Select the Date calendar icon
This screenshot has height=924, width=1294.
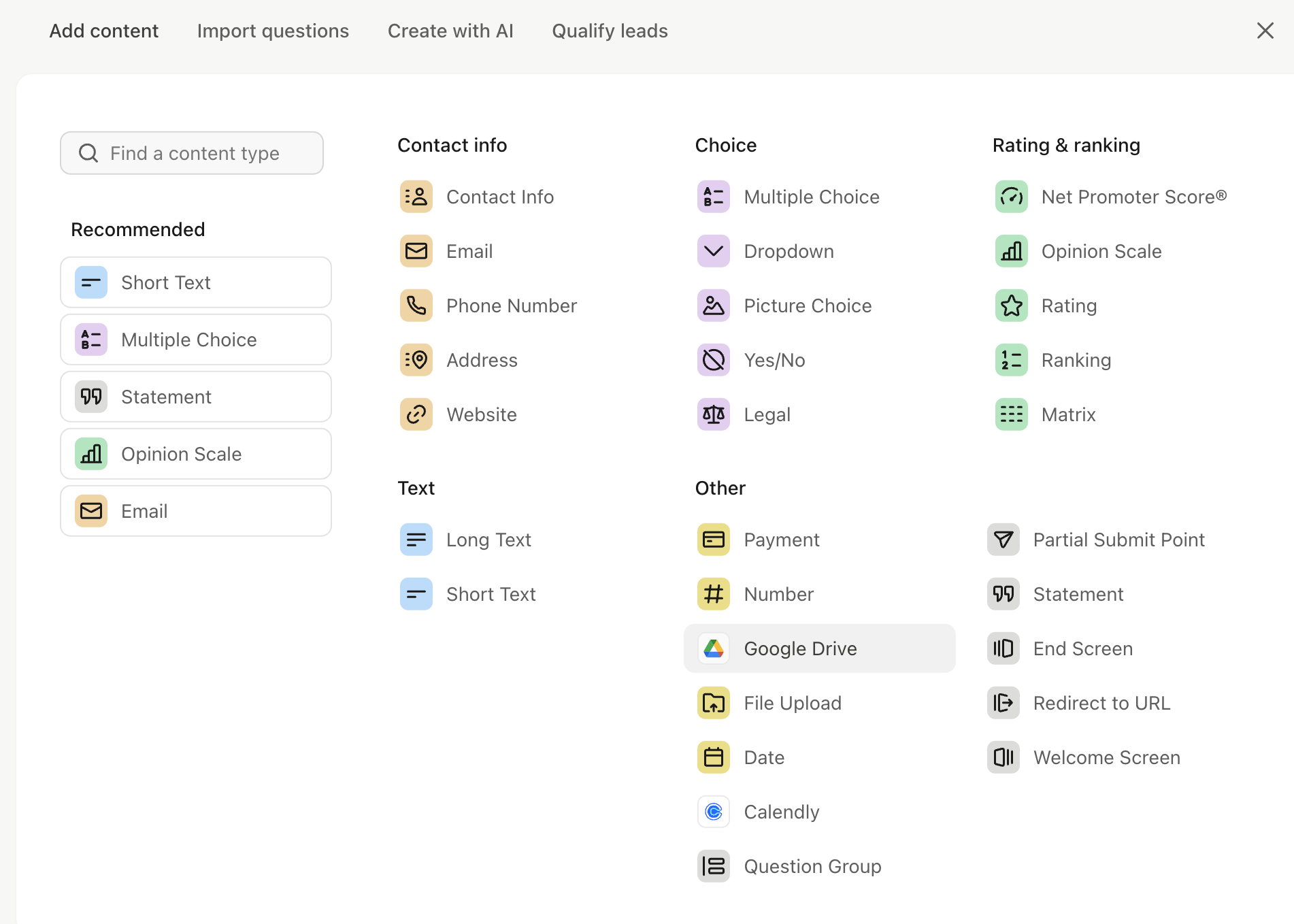pyautogui.click(x=714, y=757)
